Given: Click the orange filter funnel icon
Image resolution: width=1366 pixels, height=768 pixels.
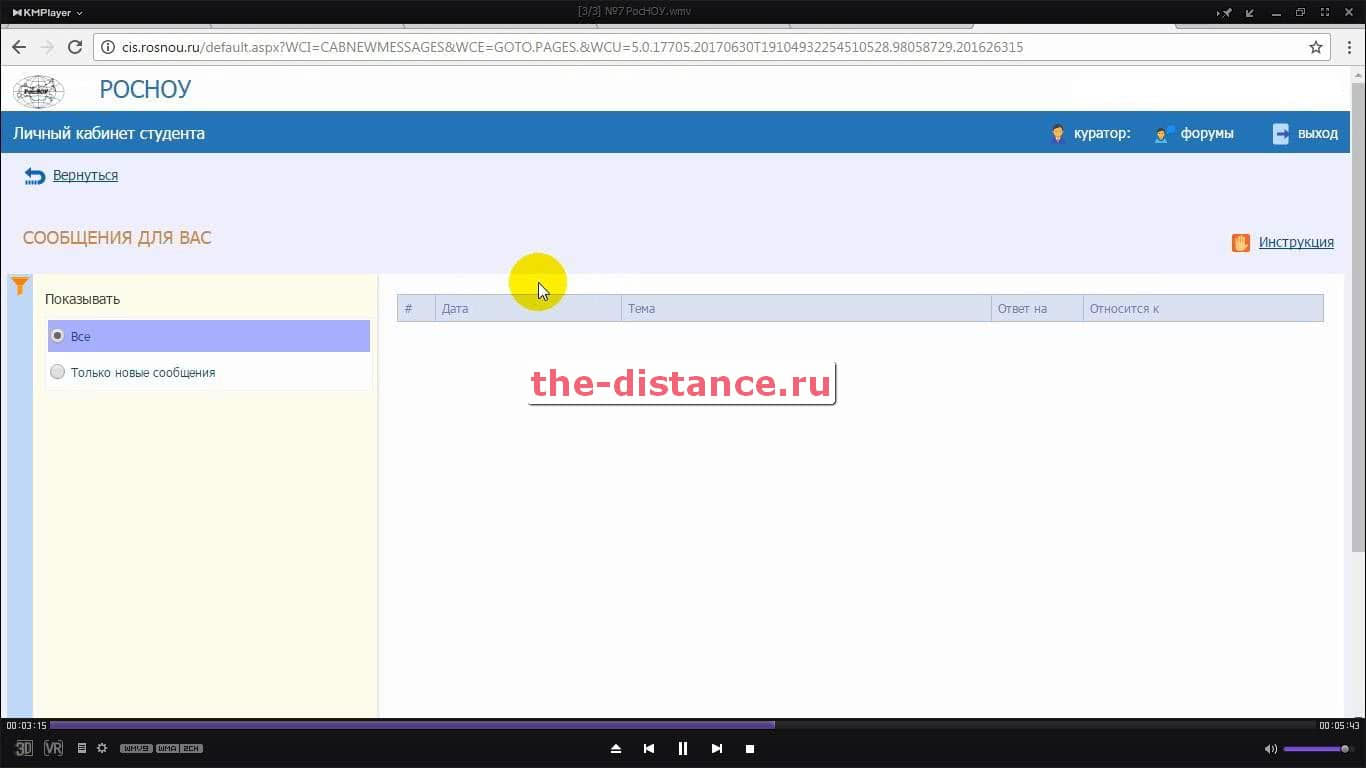Looking at the screenshot, I should tap(19, 287).
